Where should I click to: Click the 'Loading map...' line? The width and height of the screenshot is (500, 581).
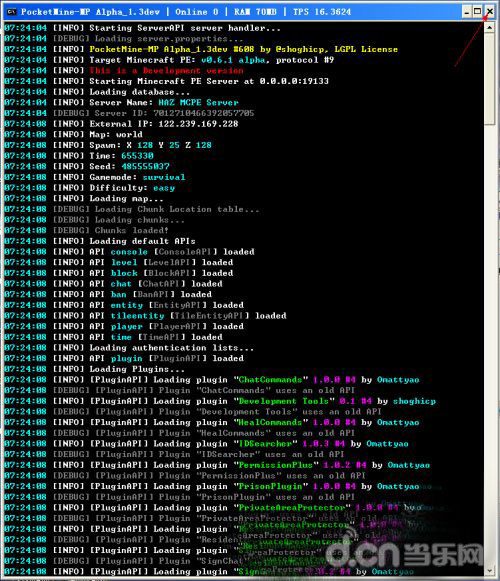[84, 199]
